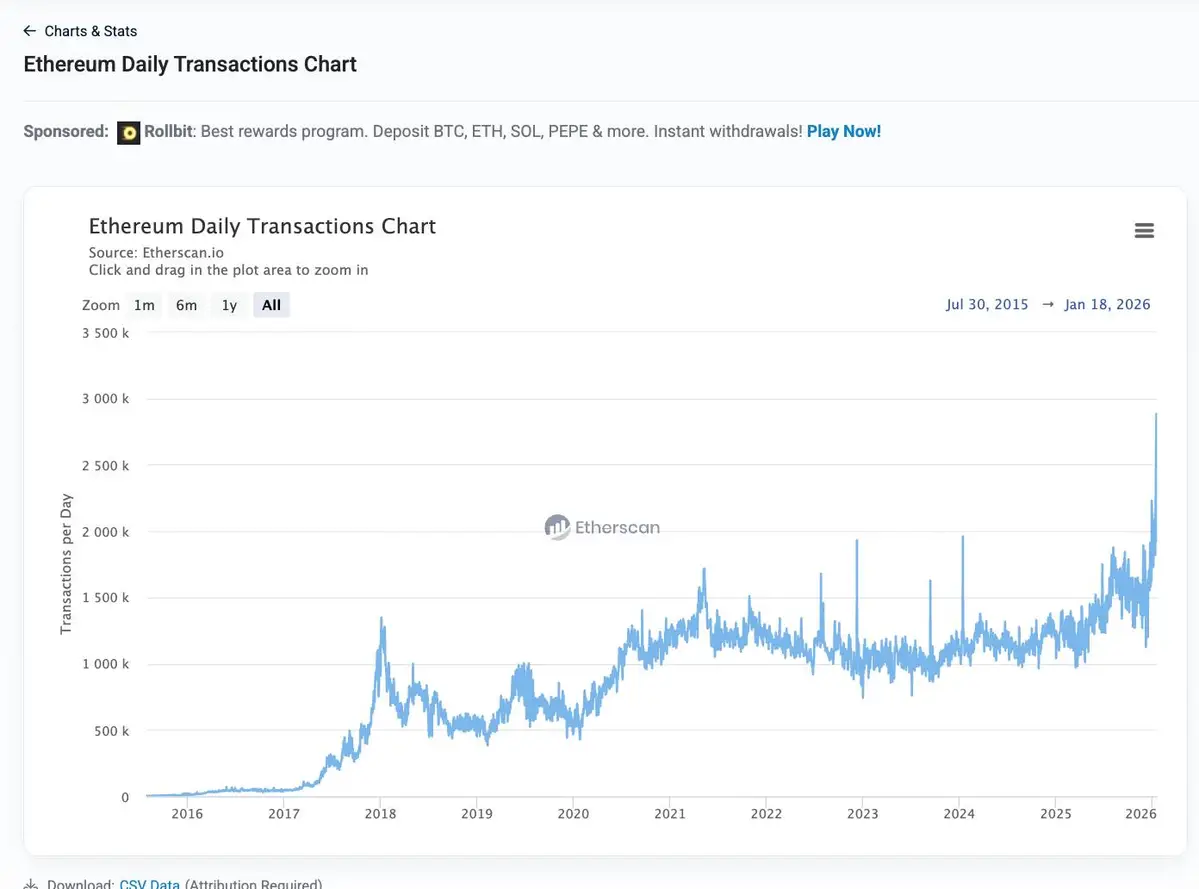Return to Charts & Stats

91,31
